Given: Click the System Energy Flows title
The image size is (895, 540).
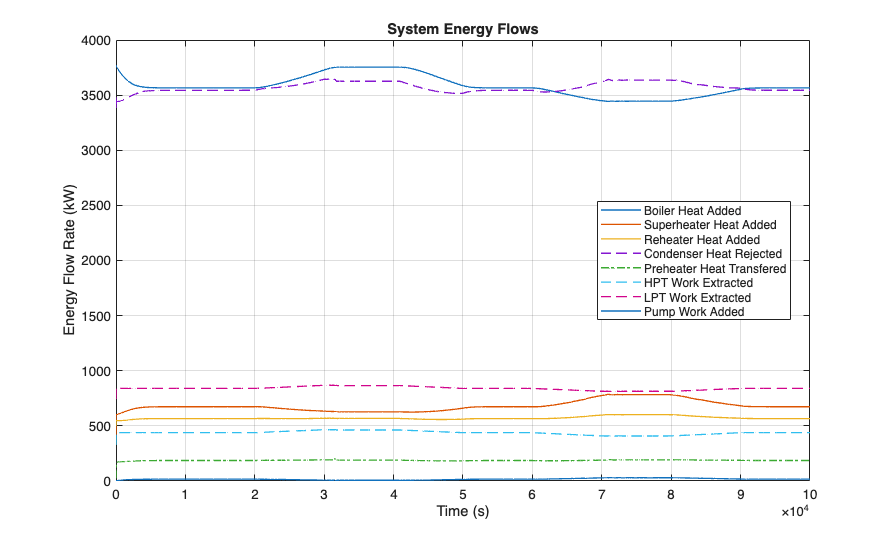Looking at the screenshot, I should (462, 29).
